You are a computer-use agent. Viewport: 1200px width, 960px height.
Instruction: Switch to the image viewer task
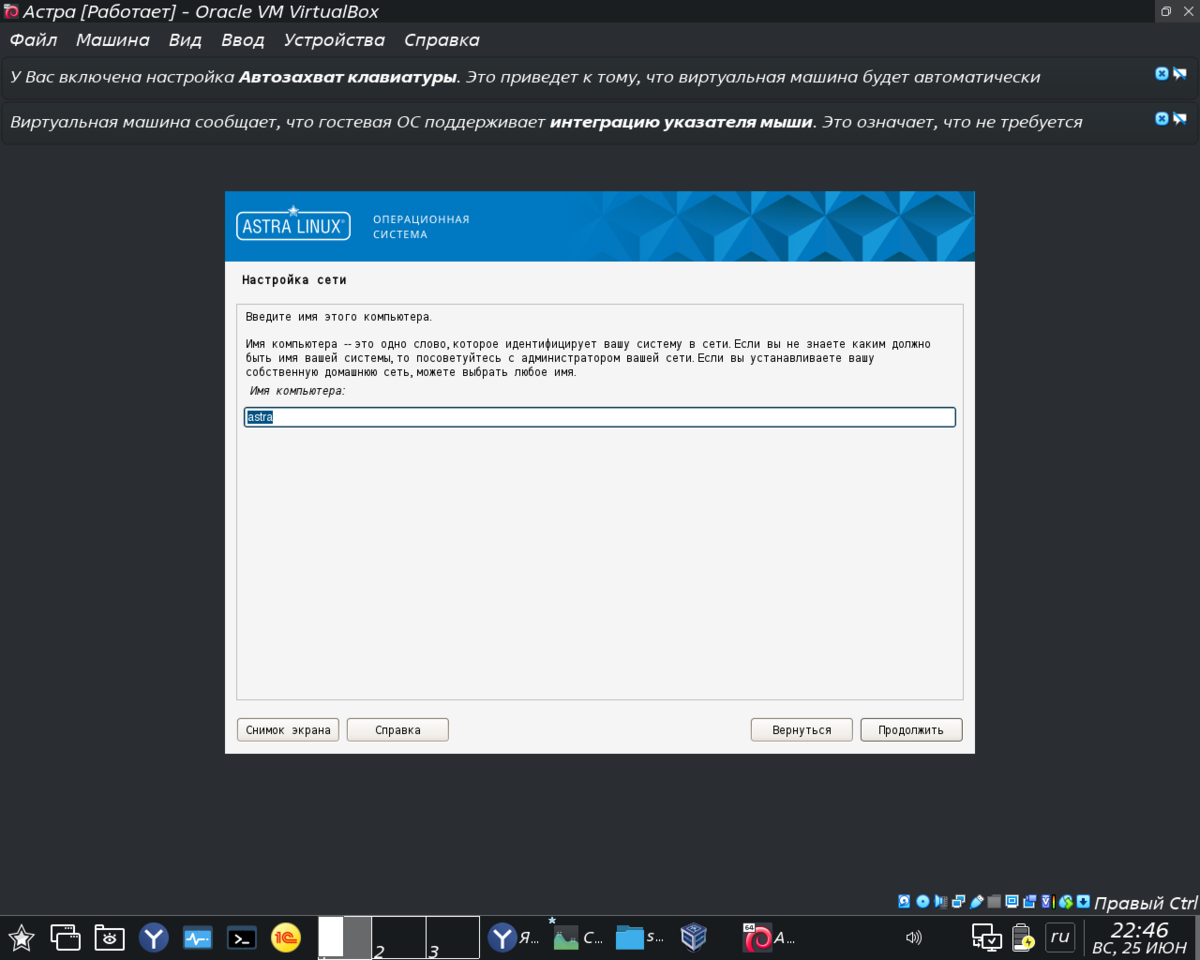[x=578, y=937]
